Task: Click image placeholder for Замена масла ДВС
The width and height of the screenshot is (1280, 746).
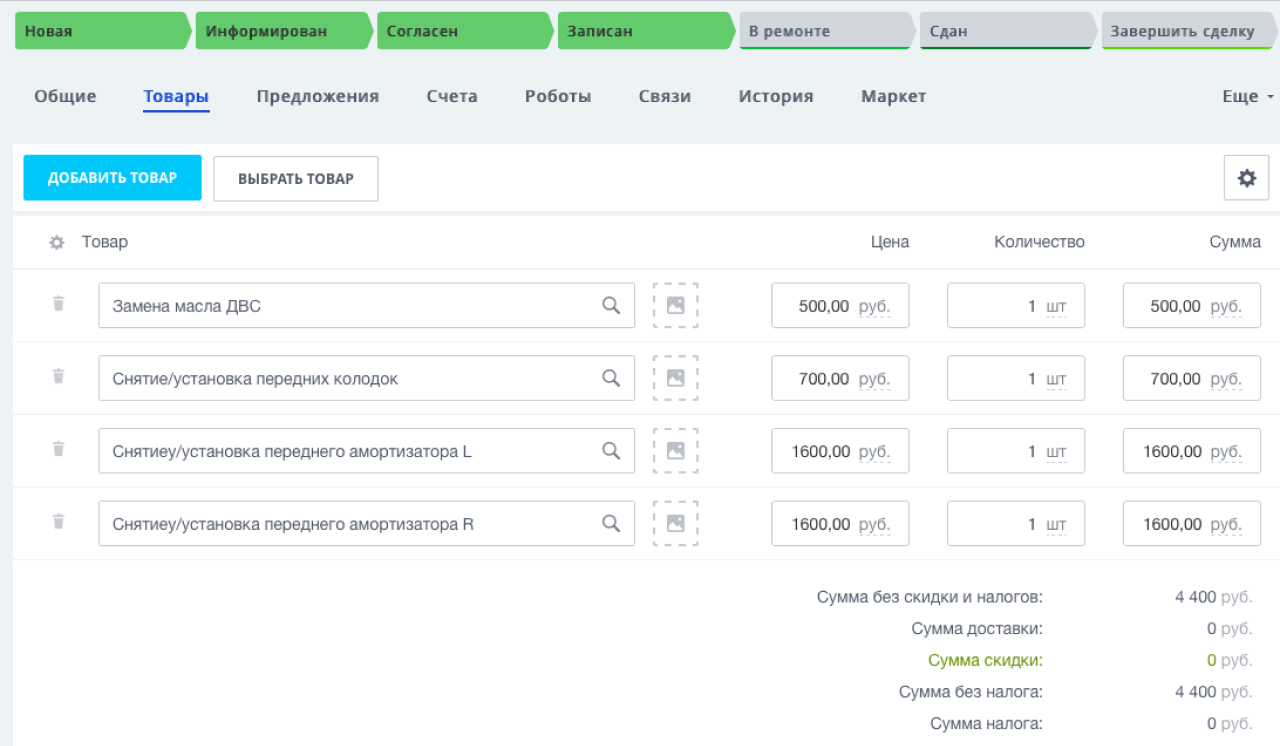Action: 675,306
